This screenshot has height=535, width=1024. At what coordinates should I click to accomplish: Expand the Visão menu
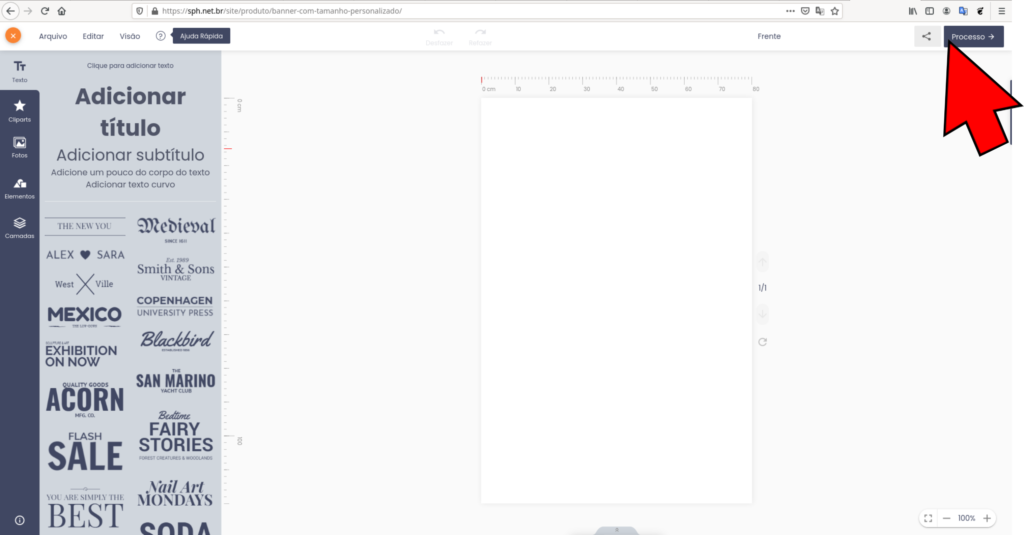(130, 36)
